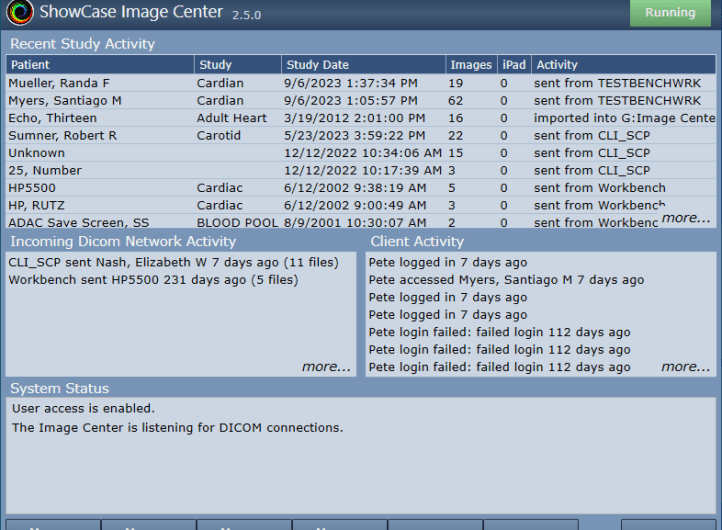This screenshot has height=530, width=722.
Task: Click the first Pete logged in entry
Action: (448, 262)
